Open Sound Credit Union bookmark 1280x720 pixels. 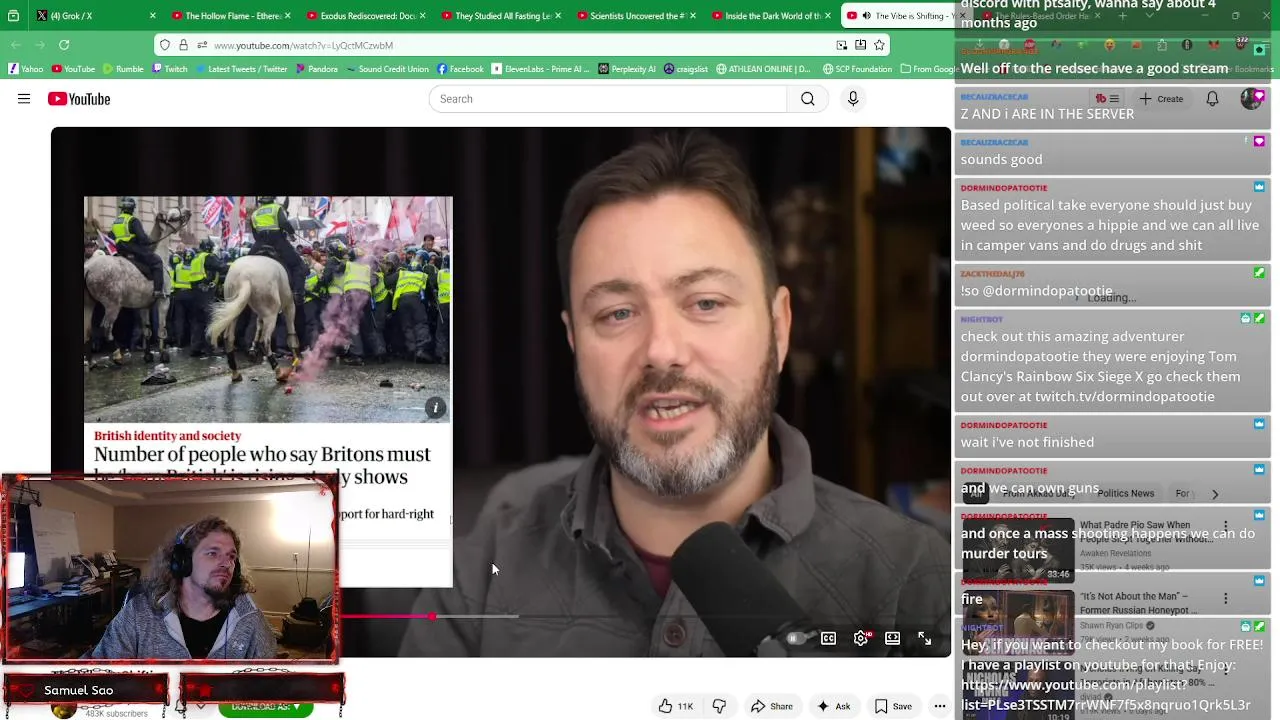pyautogui.click(x=387, y=69)
